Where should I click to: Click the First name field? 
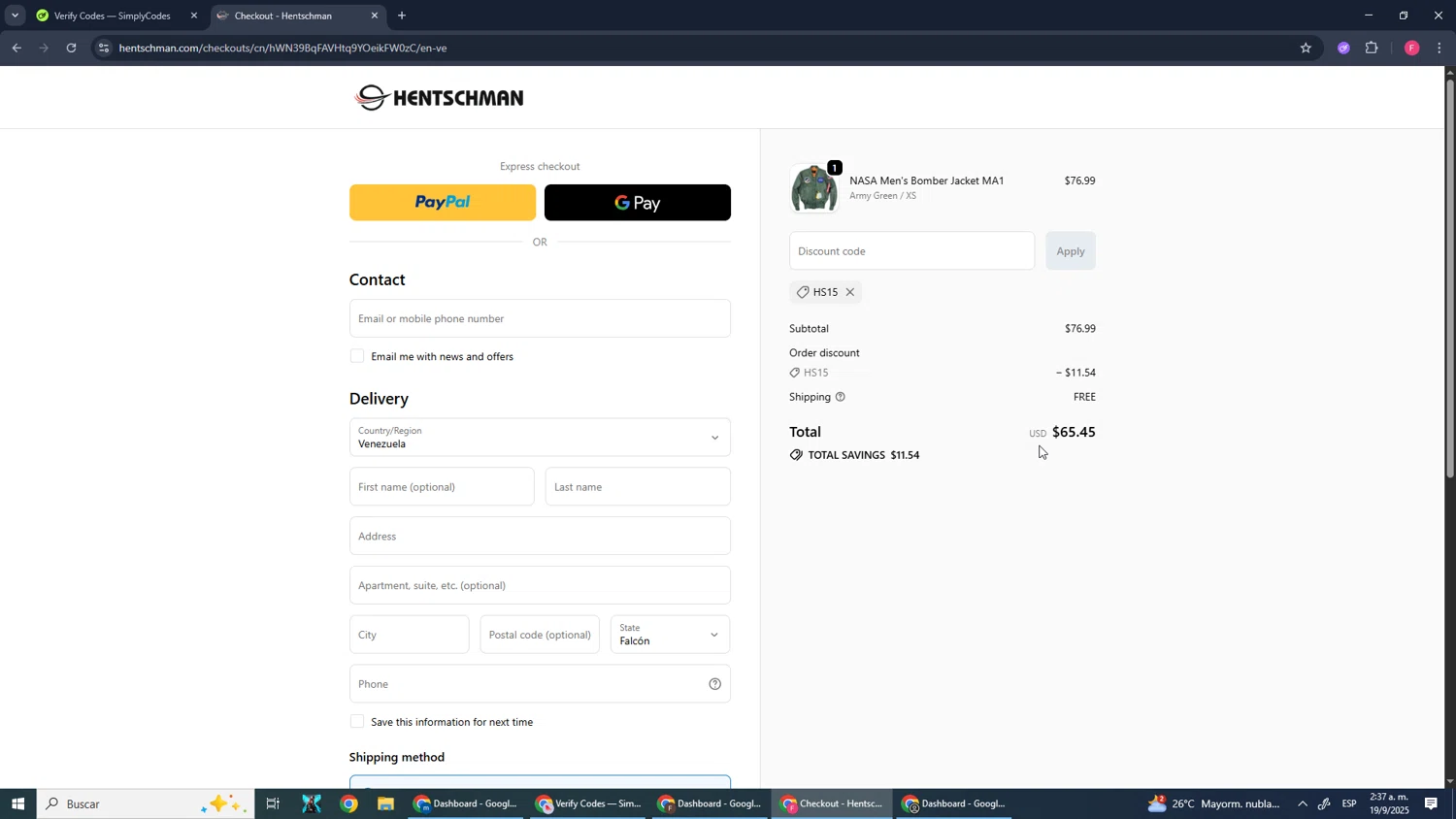coord(442,486)
